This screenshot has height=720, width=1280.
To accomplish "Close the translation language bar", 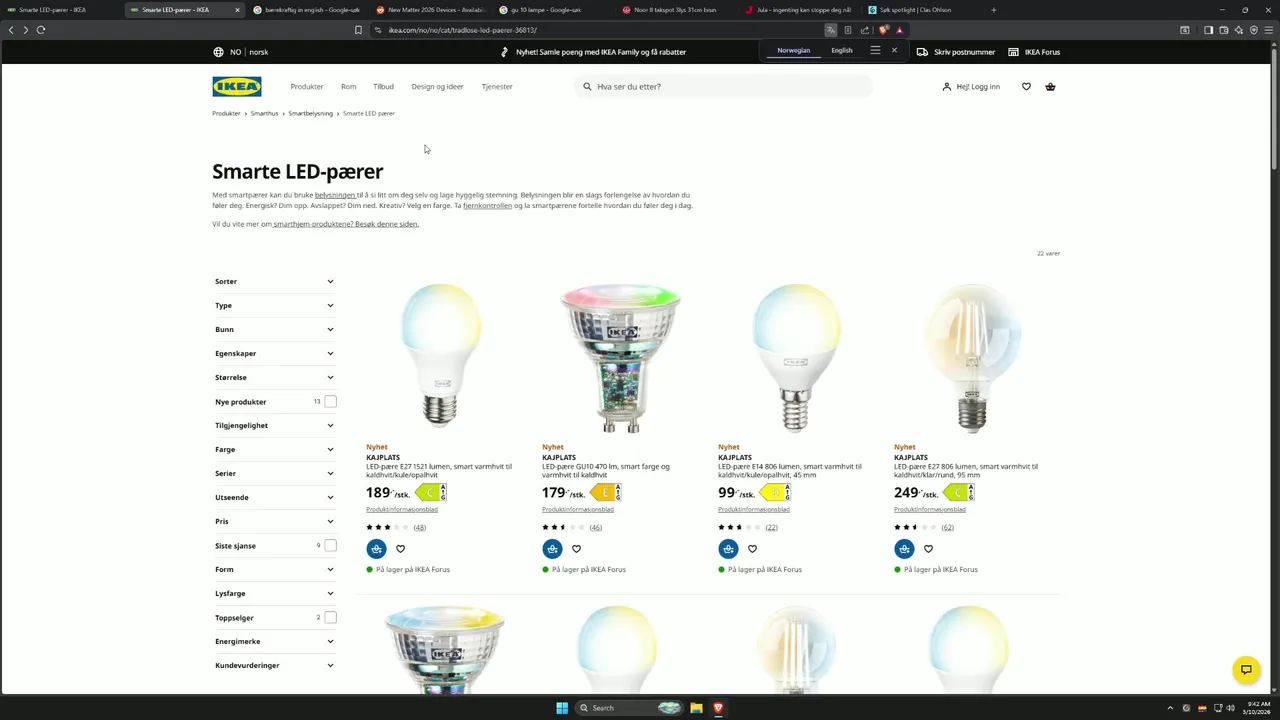I will tap(894, 50).
